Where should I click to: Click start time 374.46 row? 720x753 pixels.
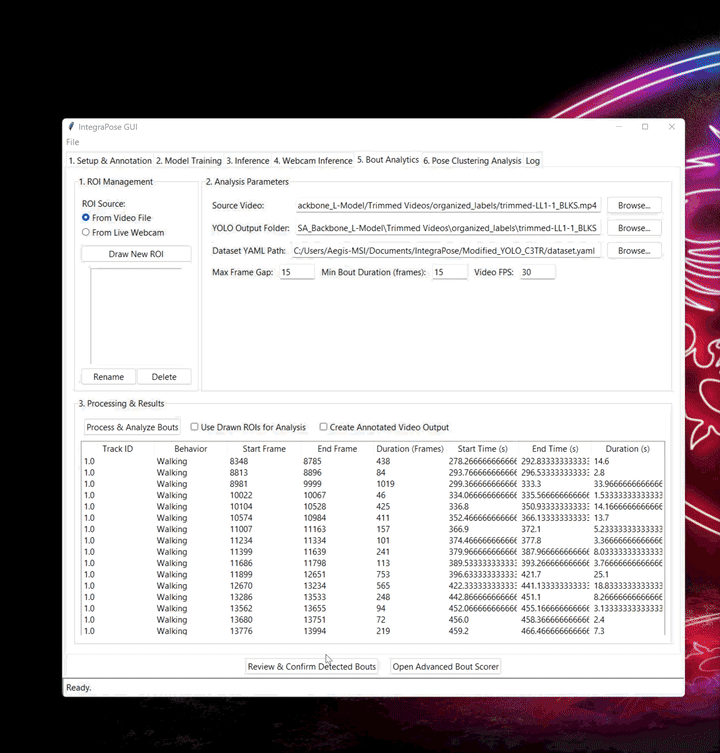482,540
